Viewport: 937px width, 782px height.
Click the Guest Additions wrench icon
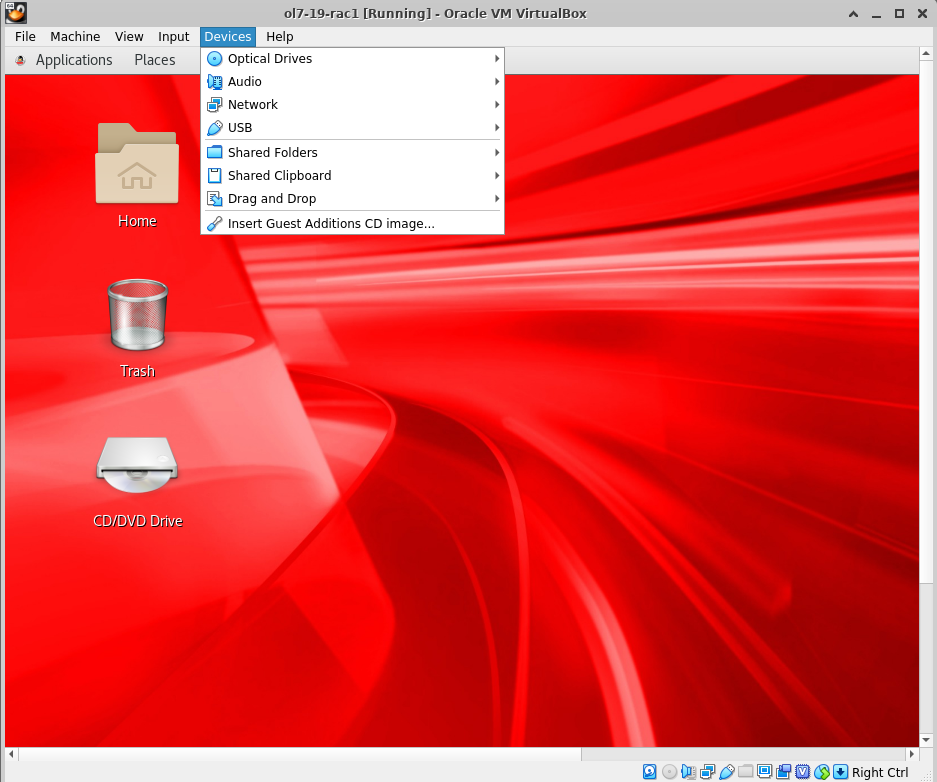click(214, 223)
